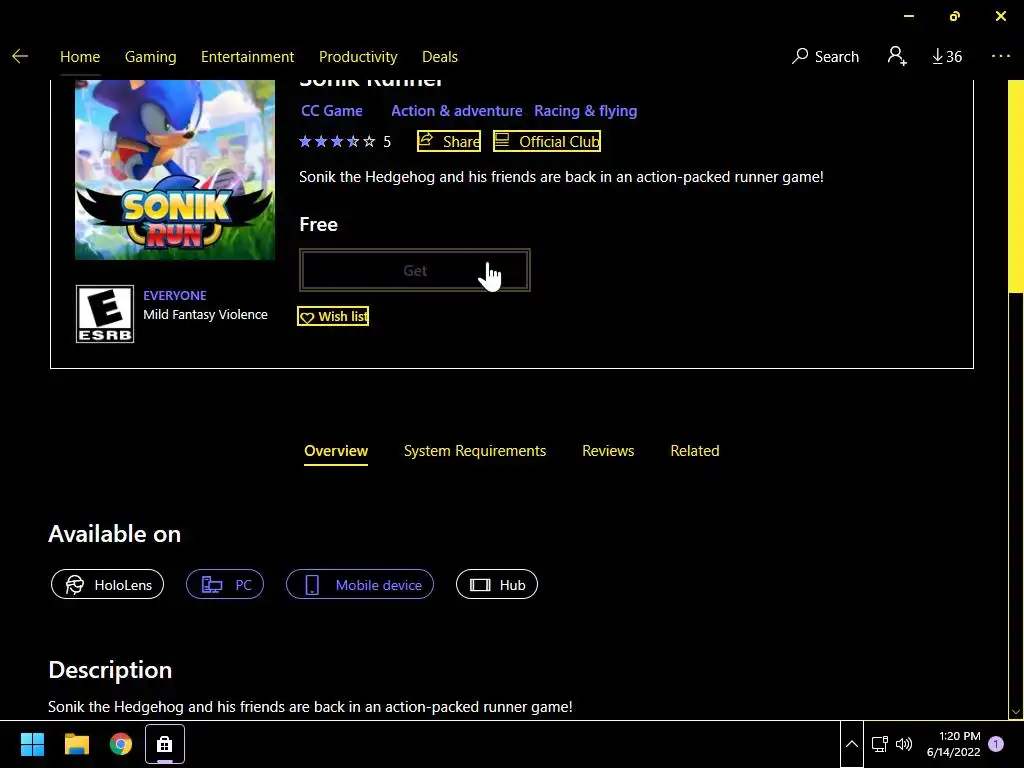Select the PC device chip
The height and width of the screenshot is (768, 1024).
click(x=225, y=584)
